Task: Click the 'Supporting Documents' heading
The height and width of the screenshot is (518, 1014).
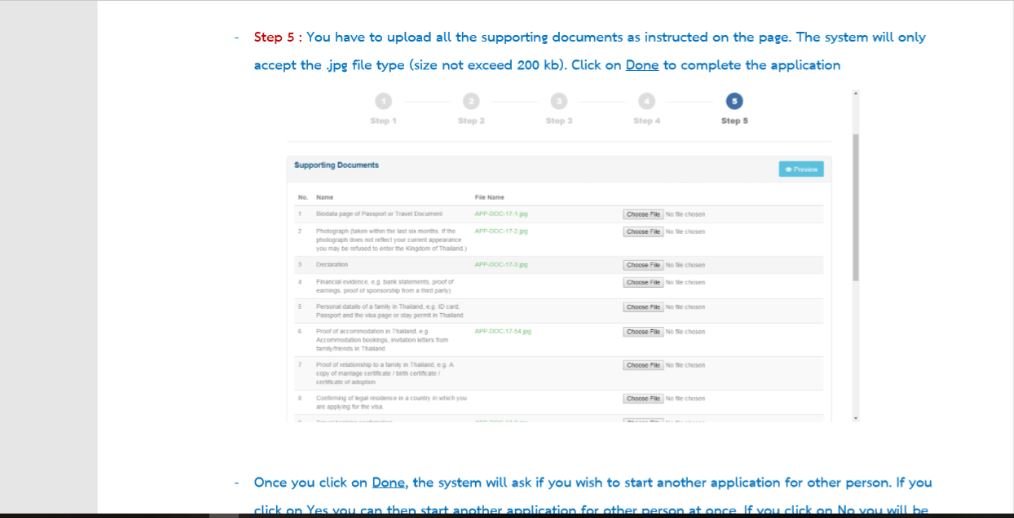Action: (x=336, y=166)
